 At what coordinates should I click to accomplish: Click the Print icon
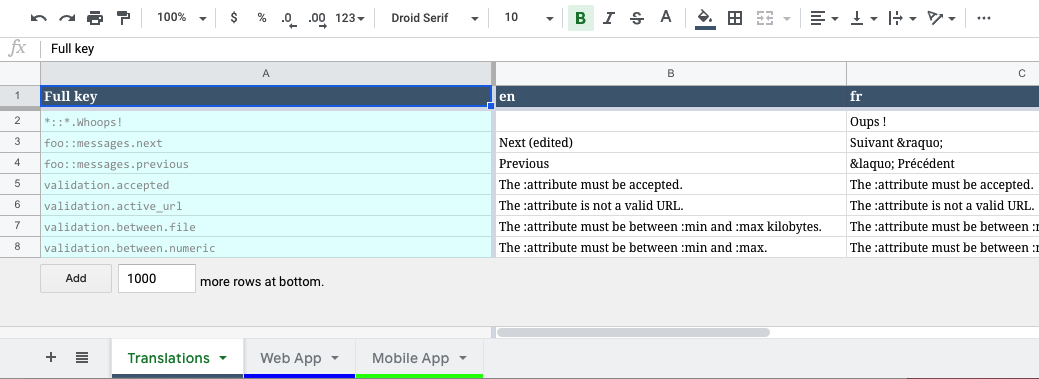95,19
